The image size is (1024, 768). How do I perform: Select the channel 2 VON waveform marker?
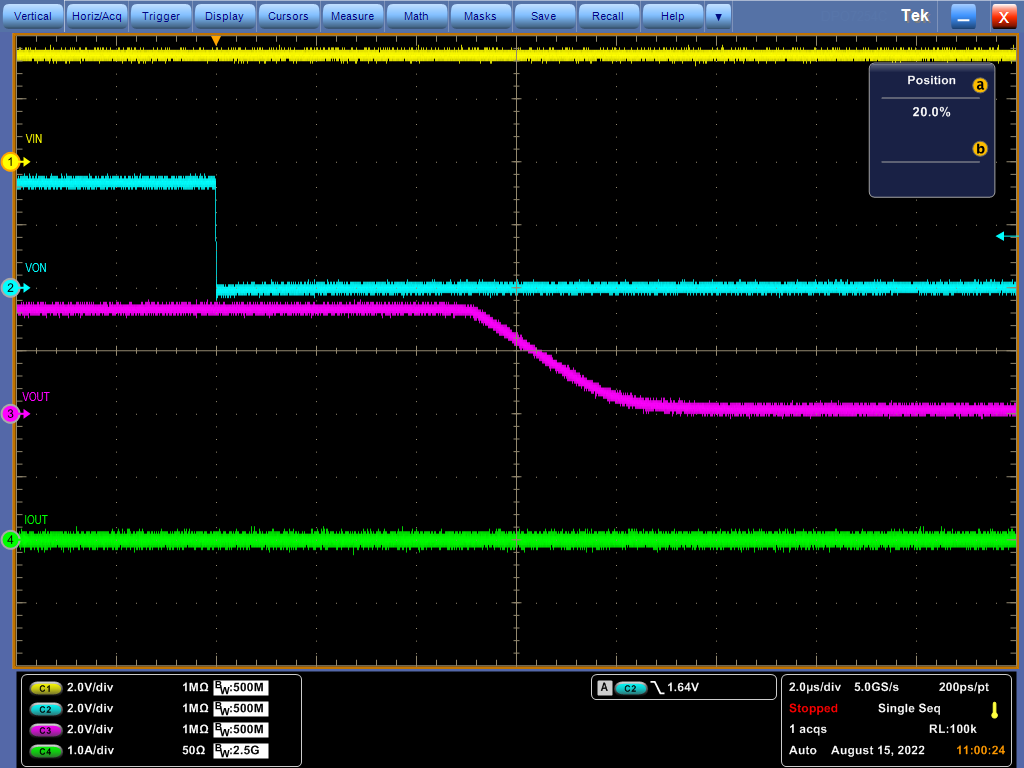click(12, 288)
